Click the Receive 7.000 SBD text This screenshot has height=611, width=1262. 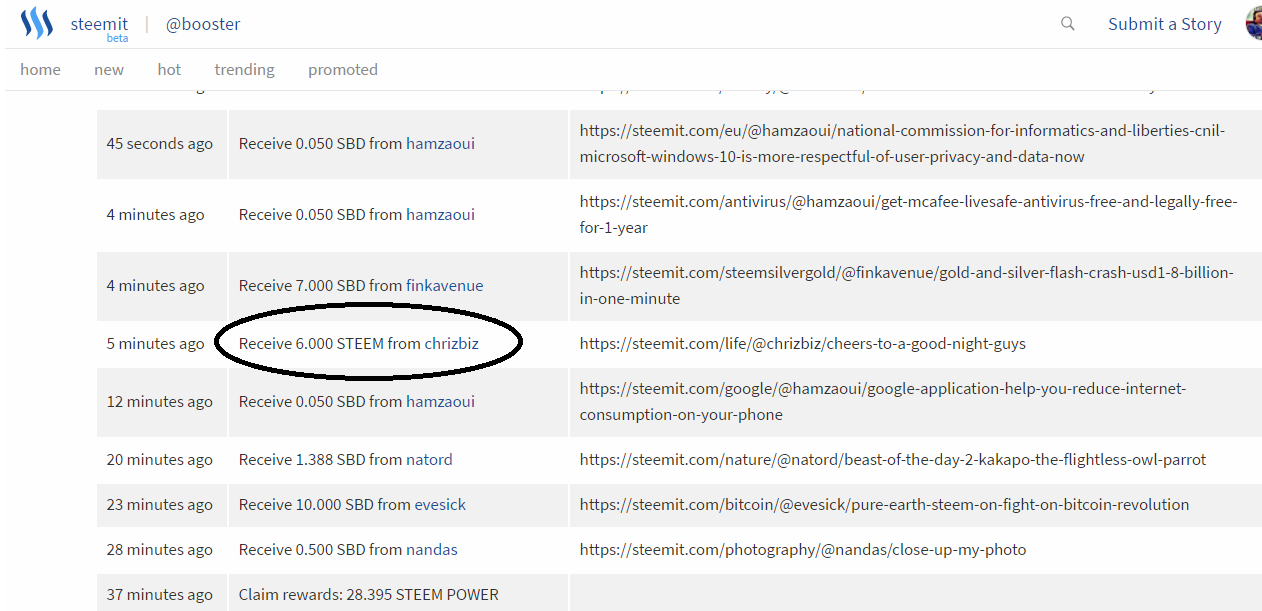pyautogui.click(x=302, y=285)
